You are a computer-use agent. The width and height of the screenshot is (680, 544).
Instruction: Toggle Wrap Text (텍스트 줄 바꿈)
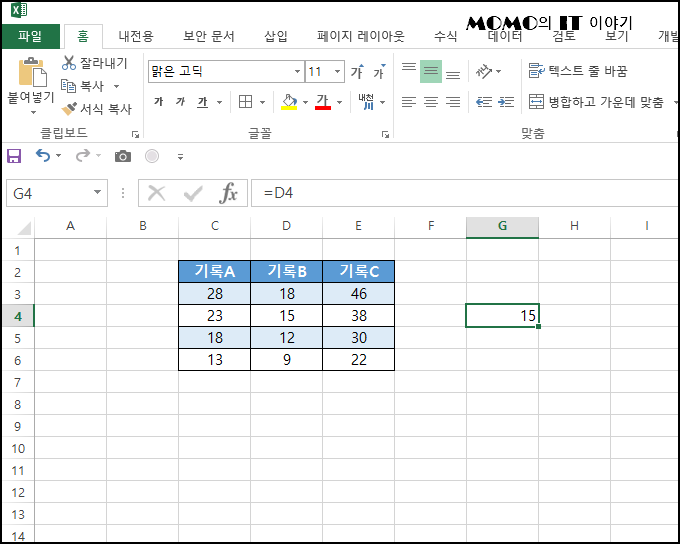pos(578,71)
